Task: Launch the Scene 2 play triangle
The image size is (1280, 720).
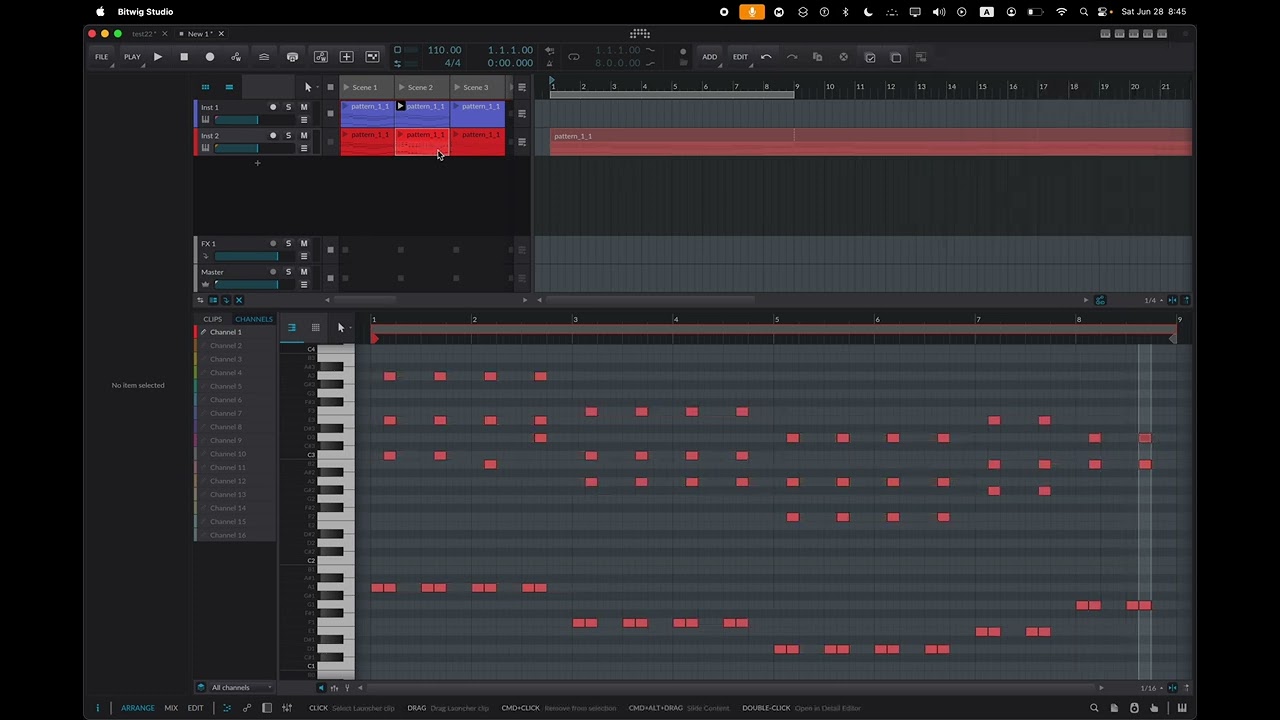Action: pos(401,87)
